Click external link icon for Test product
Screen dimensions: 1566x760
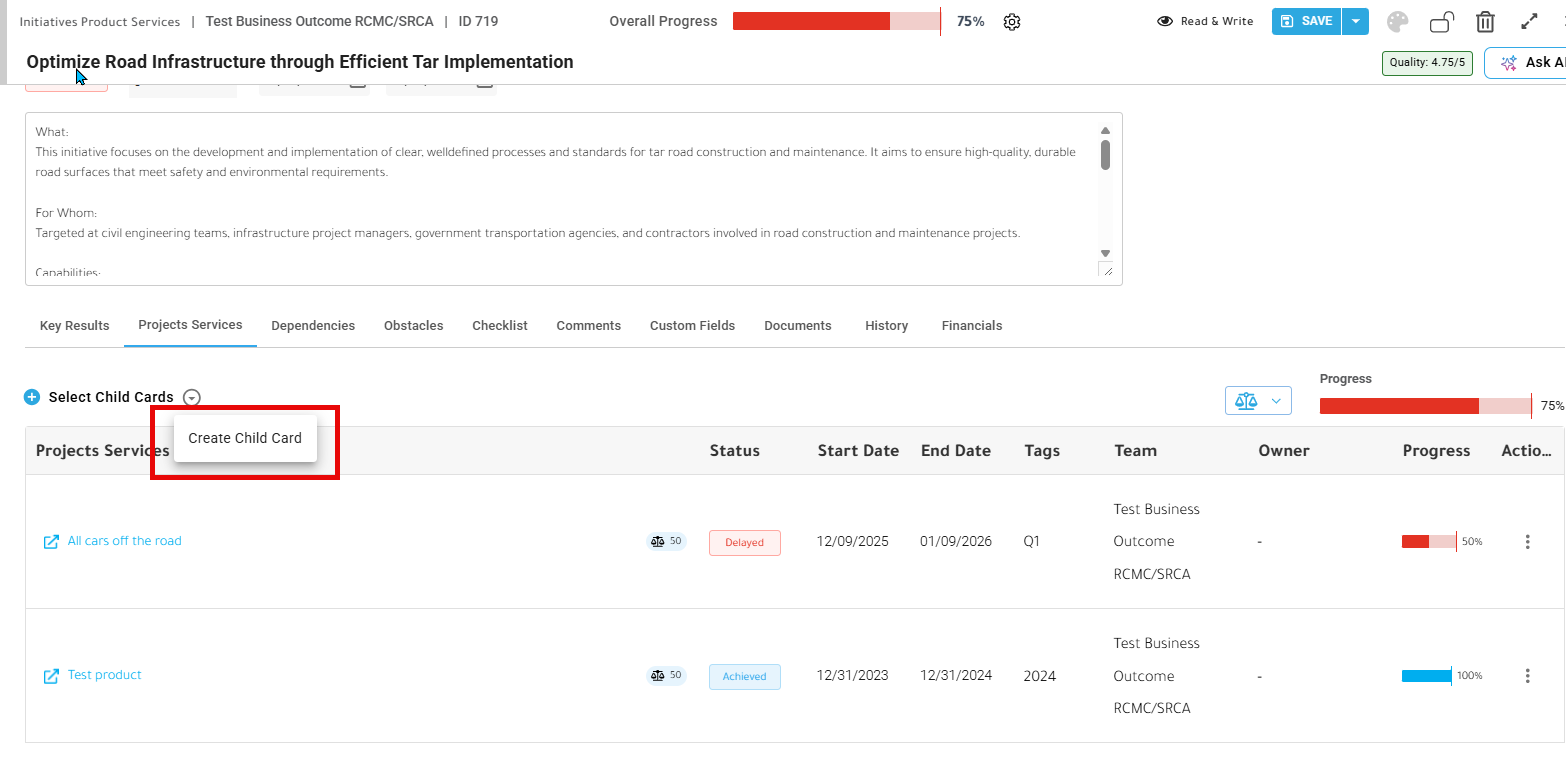[x=51, y=676]
